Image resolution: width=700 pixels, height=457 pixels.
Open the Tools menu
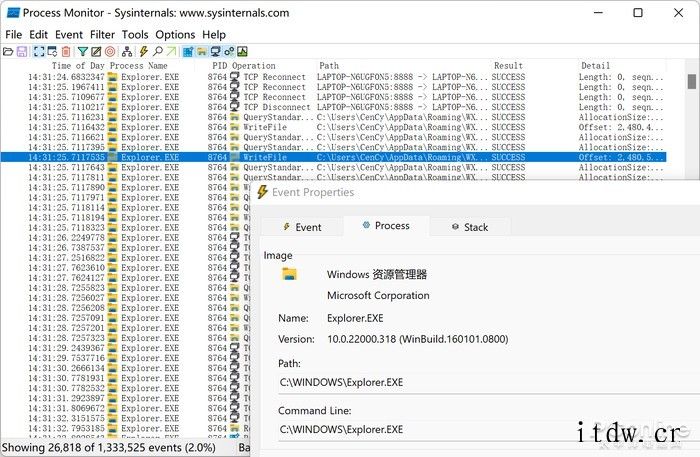point(135,34)
